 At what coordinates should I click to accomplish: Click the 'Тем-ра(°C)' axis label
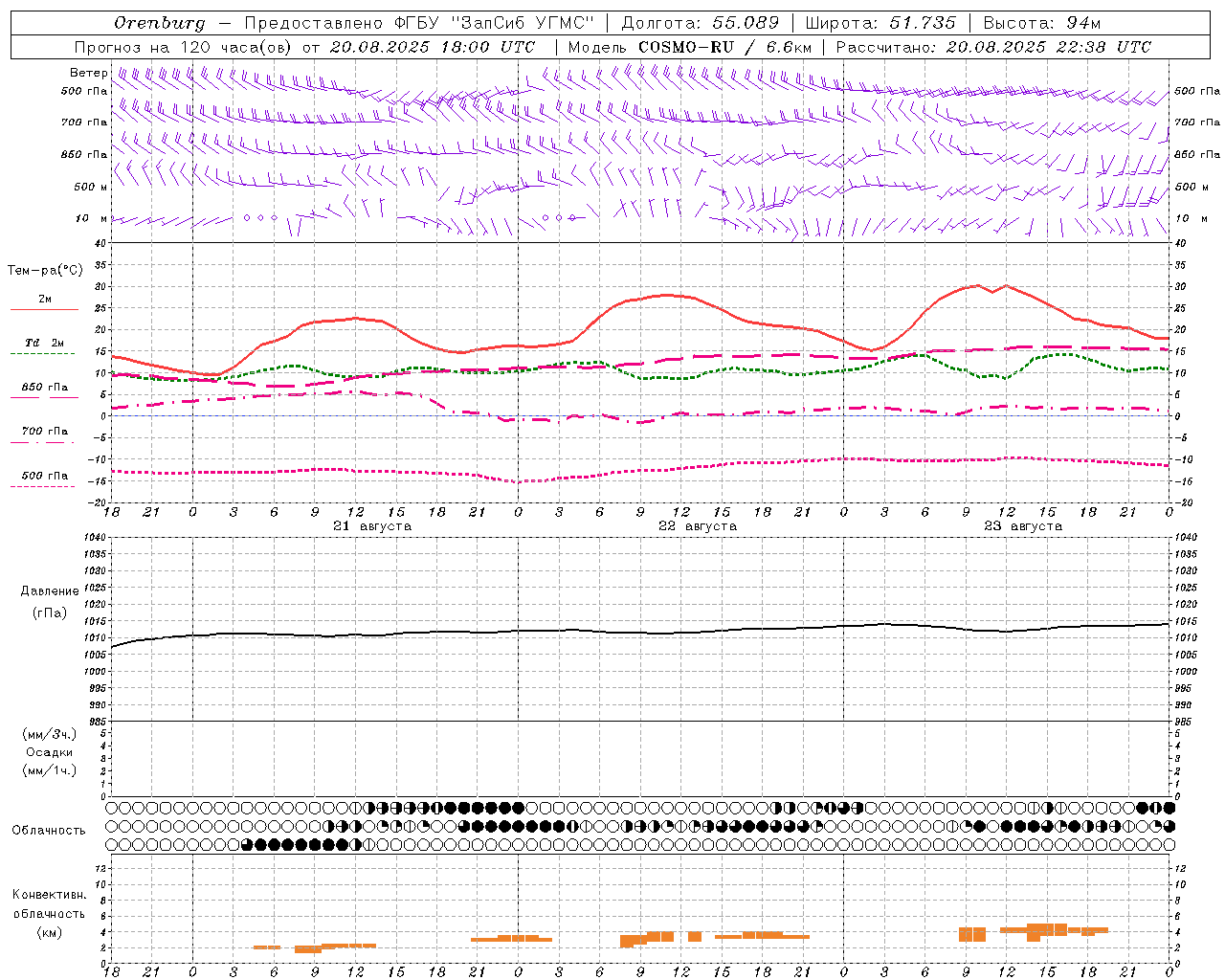click(x=45, y=271)
